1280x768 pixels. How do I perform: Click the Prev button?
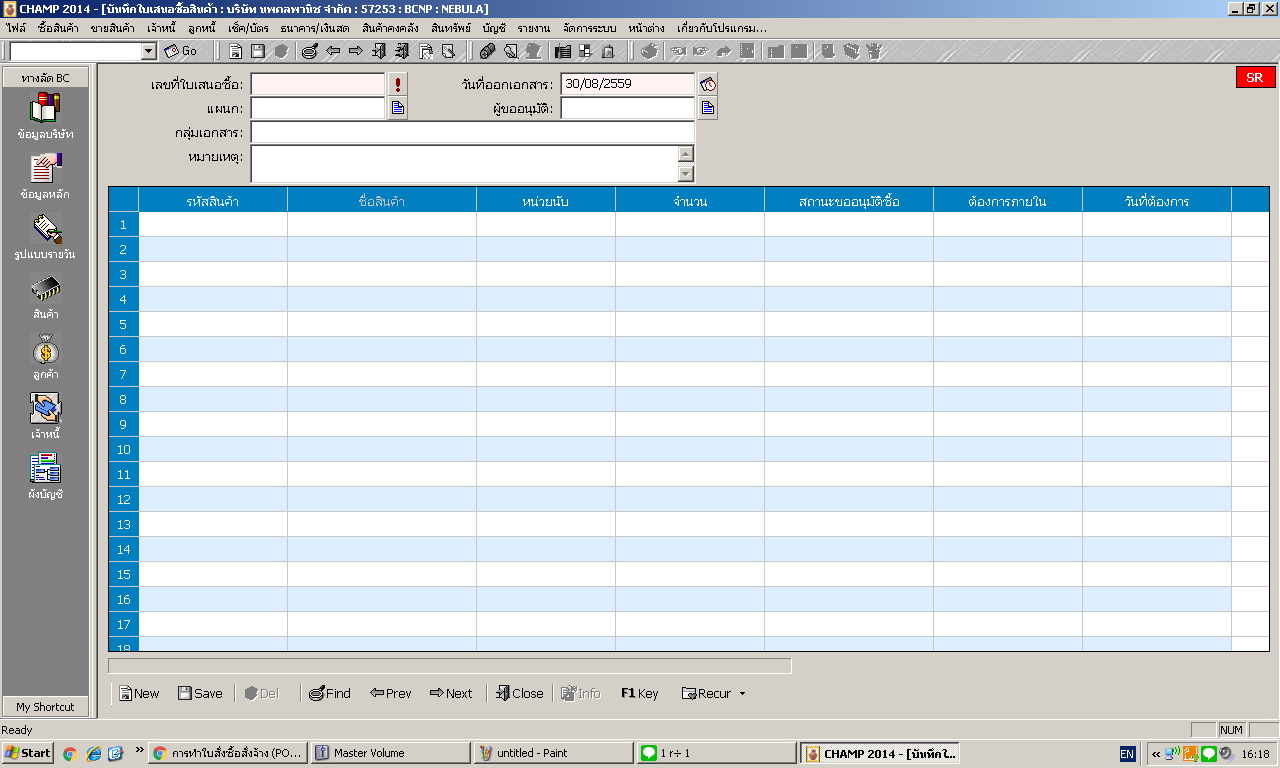[x=390, y=693]
